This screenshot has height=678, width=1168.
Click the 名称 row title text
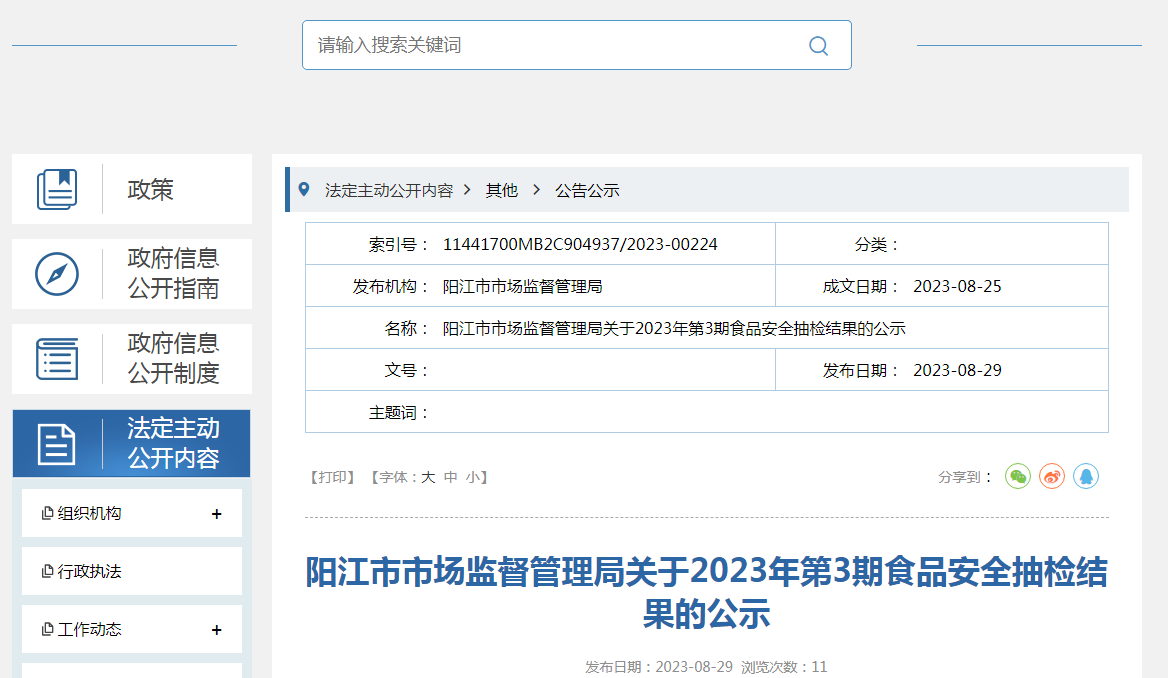(x=674, y=329)
